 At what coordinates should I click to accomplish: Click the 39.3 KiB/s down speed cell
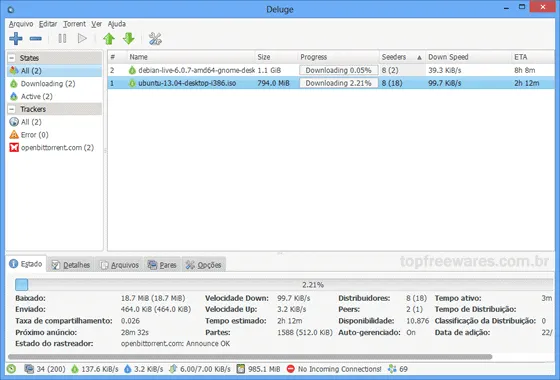tap(445, 70)
